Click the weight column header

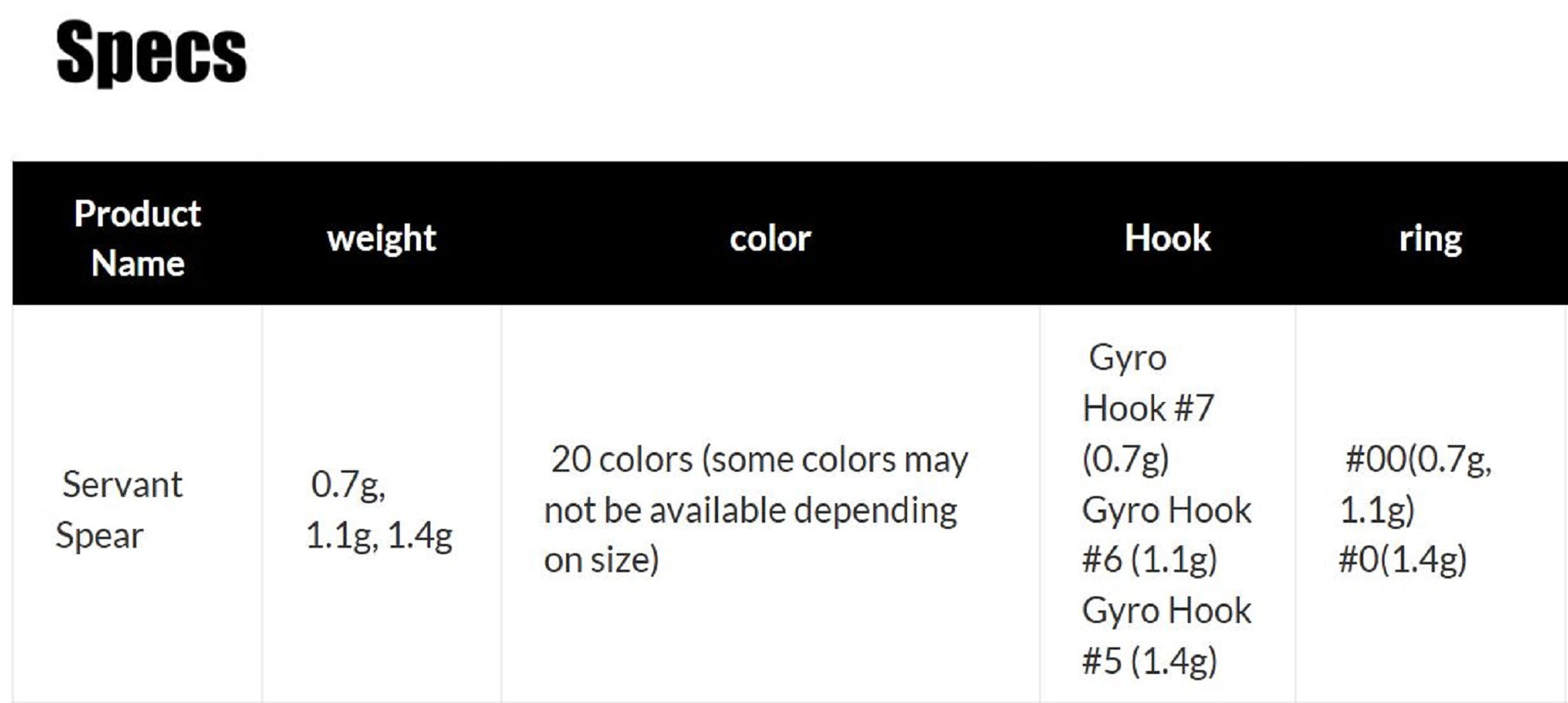point(381,238)
